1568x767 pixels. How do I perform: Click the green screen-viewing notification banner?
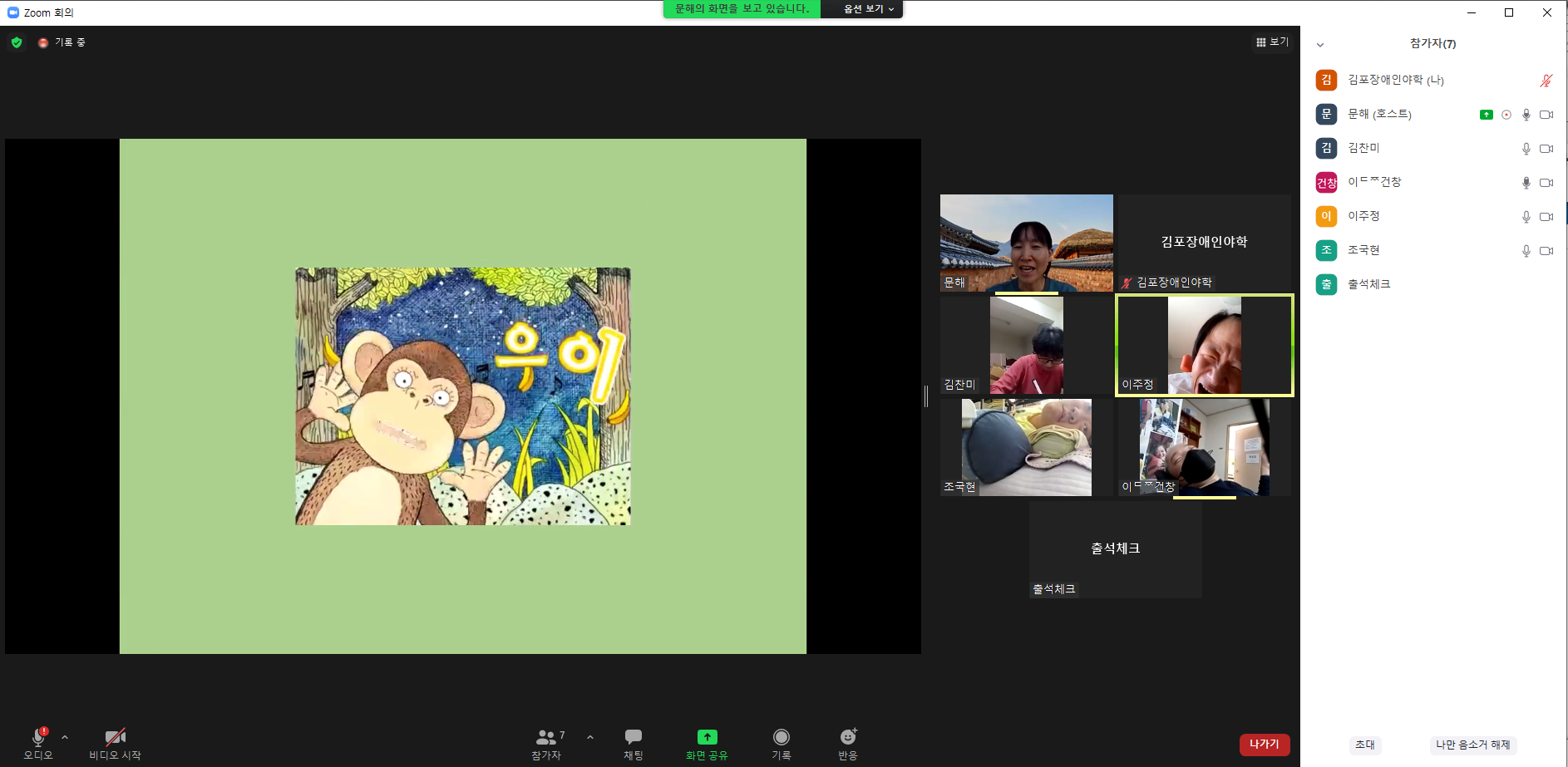pyautogui.click(x=742, y=8)
